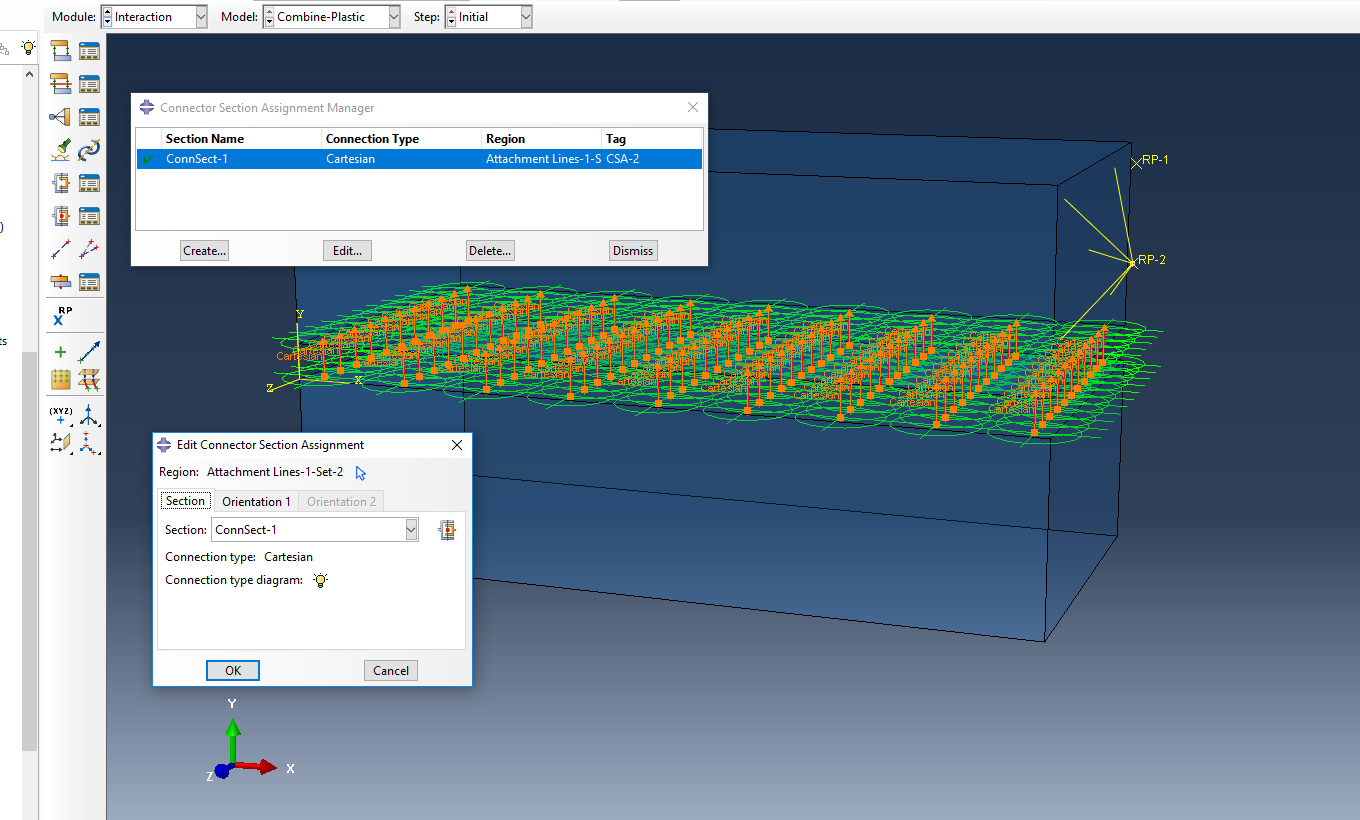Select the RP-1 reference point label in viewport
Viewport: 1360px width, 820px height.
[x=1155, y=160]
